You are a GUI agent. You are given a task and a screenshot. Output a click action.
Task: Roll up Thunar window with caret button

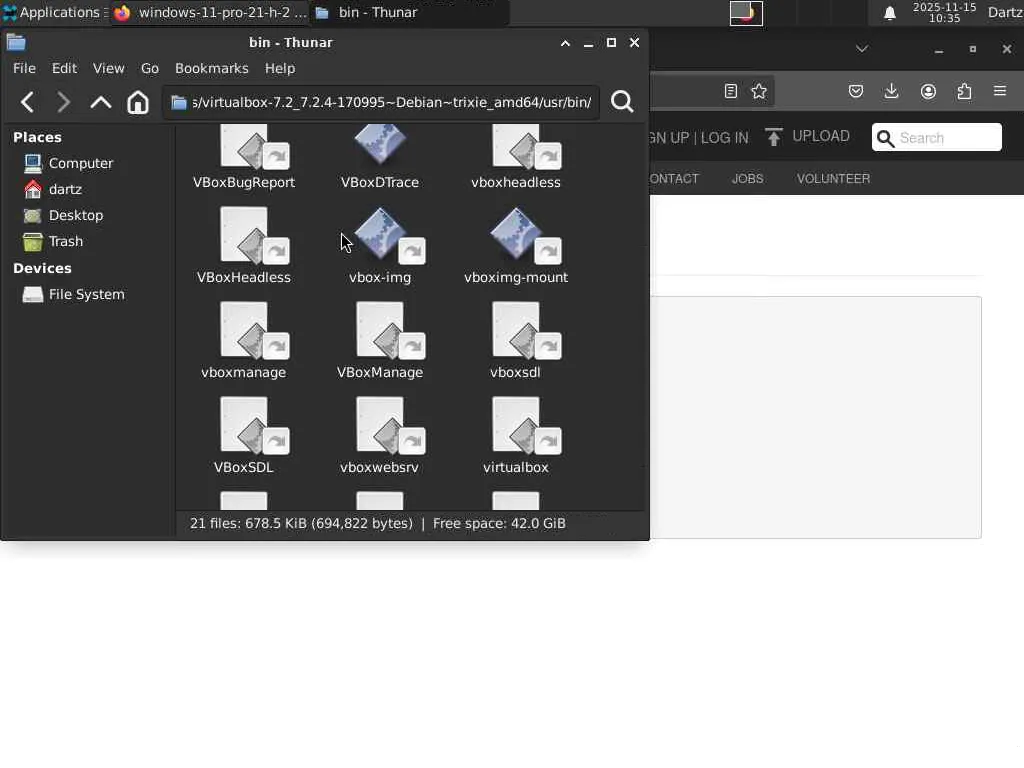point(565,43)
